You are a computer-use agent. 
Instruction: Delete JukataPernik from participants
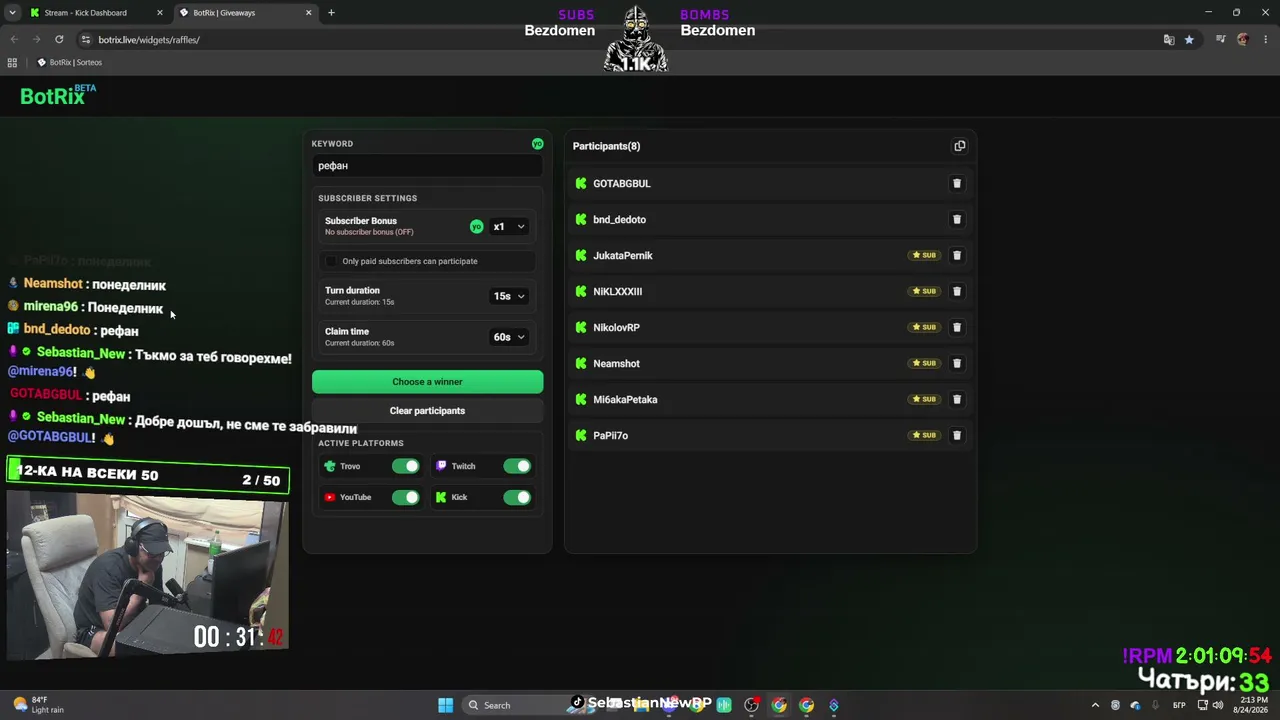[x=957, y=256]
